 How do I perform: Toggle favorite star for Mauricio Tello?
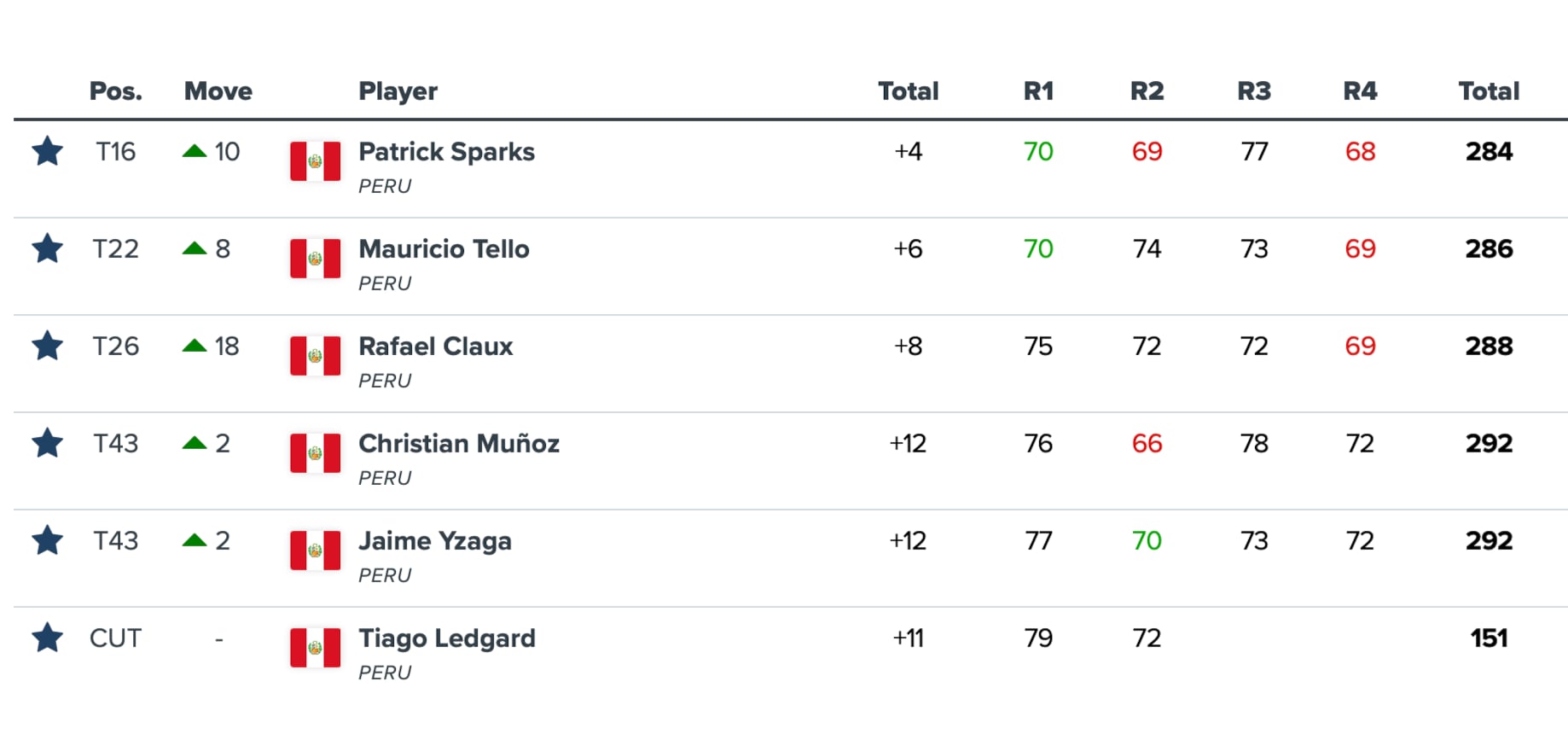pyautogui.click(x=48, y=249)
